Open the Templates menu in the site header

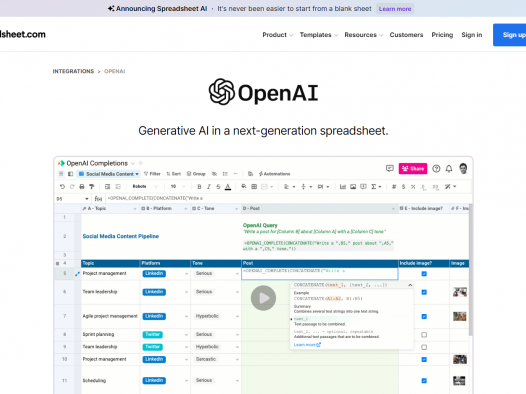(319, 35)
